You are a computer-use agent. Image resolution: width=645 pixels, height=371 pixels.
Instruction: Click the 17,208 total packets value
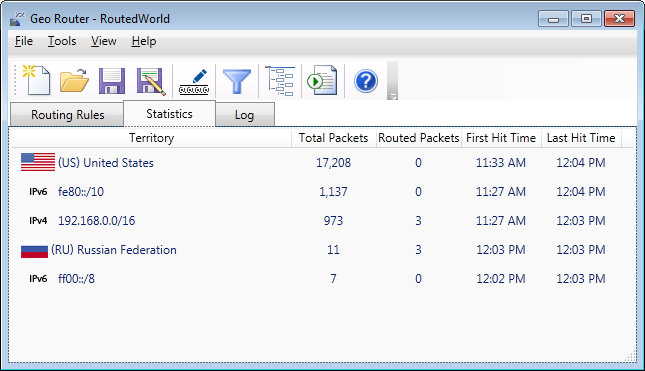point(333,163)
